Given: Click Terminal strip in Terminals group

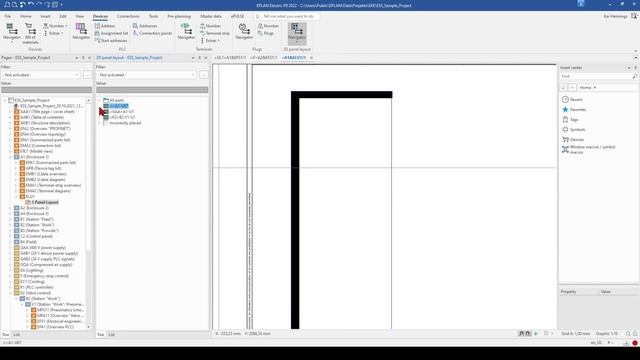Looking at the screenshot, I should point(215,33).
